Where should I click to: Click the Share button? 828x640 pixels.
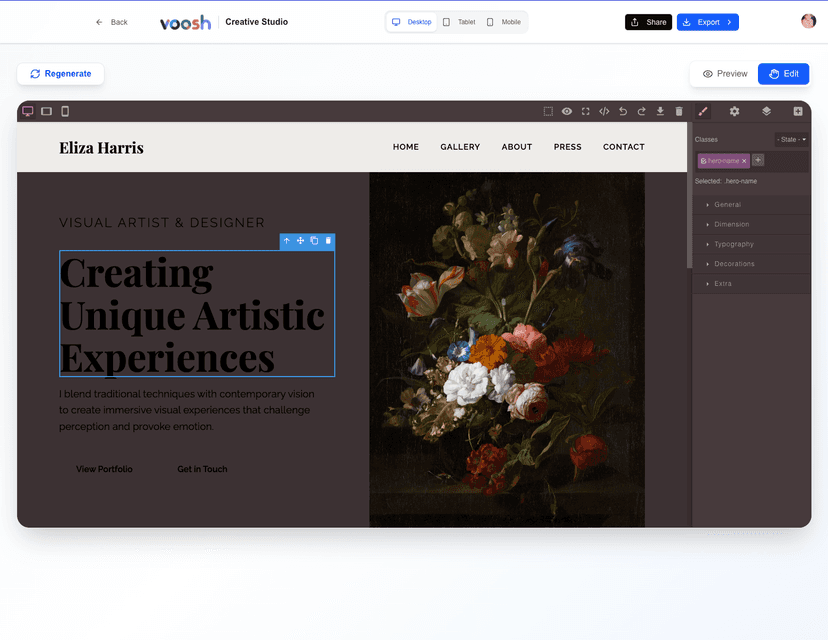coord(648,22)
